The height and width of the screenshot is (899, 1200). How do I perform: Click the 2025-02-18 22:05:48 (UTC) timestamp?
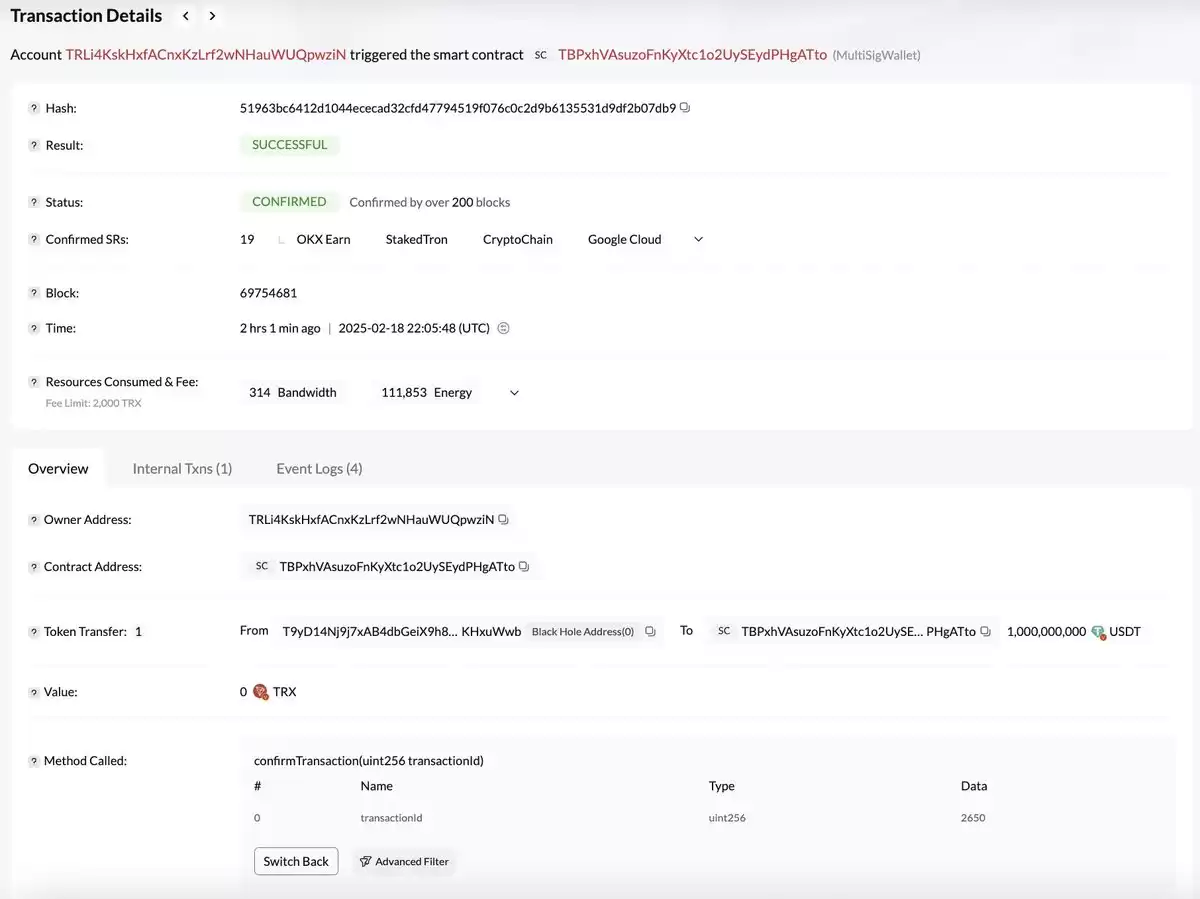(414, 328)
